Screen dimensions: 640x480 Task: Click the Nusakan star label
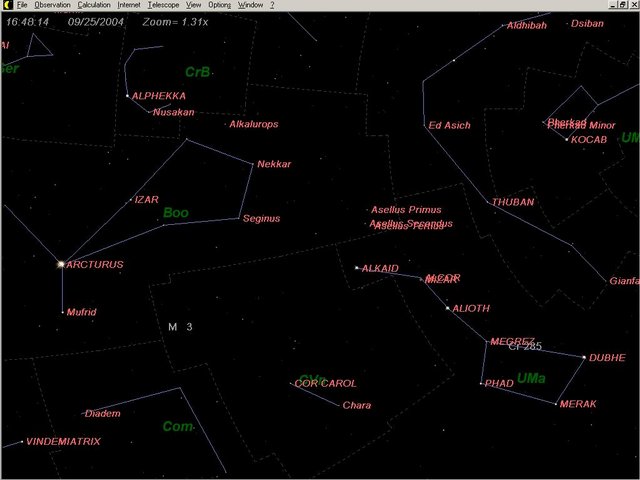[173, 112]
